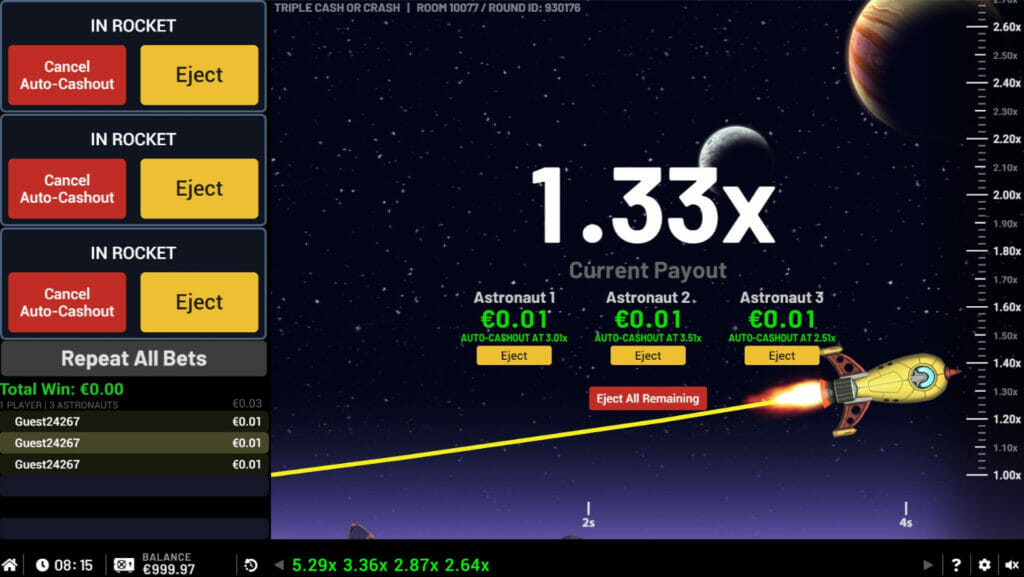Select the 2.64x history multiplier
The height and width of the screenshot is (577, 1024).
tap(467, 565)
